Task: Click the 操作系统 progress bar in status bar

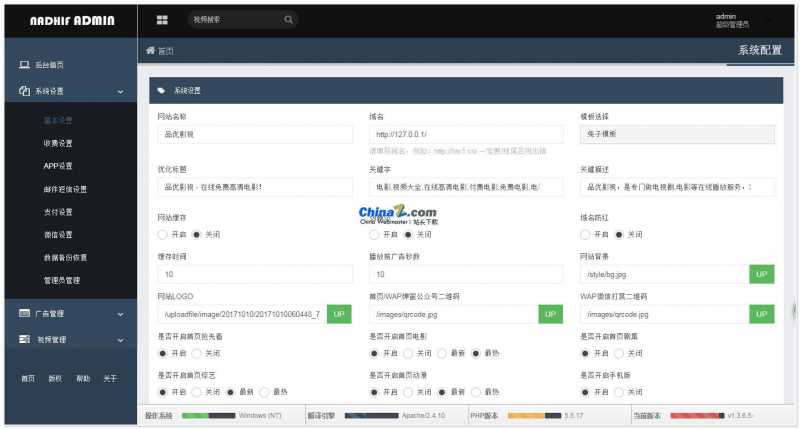Action: pyautogui.click(x=207, y=414)
